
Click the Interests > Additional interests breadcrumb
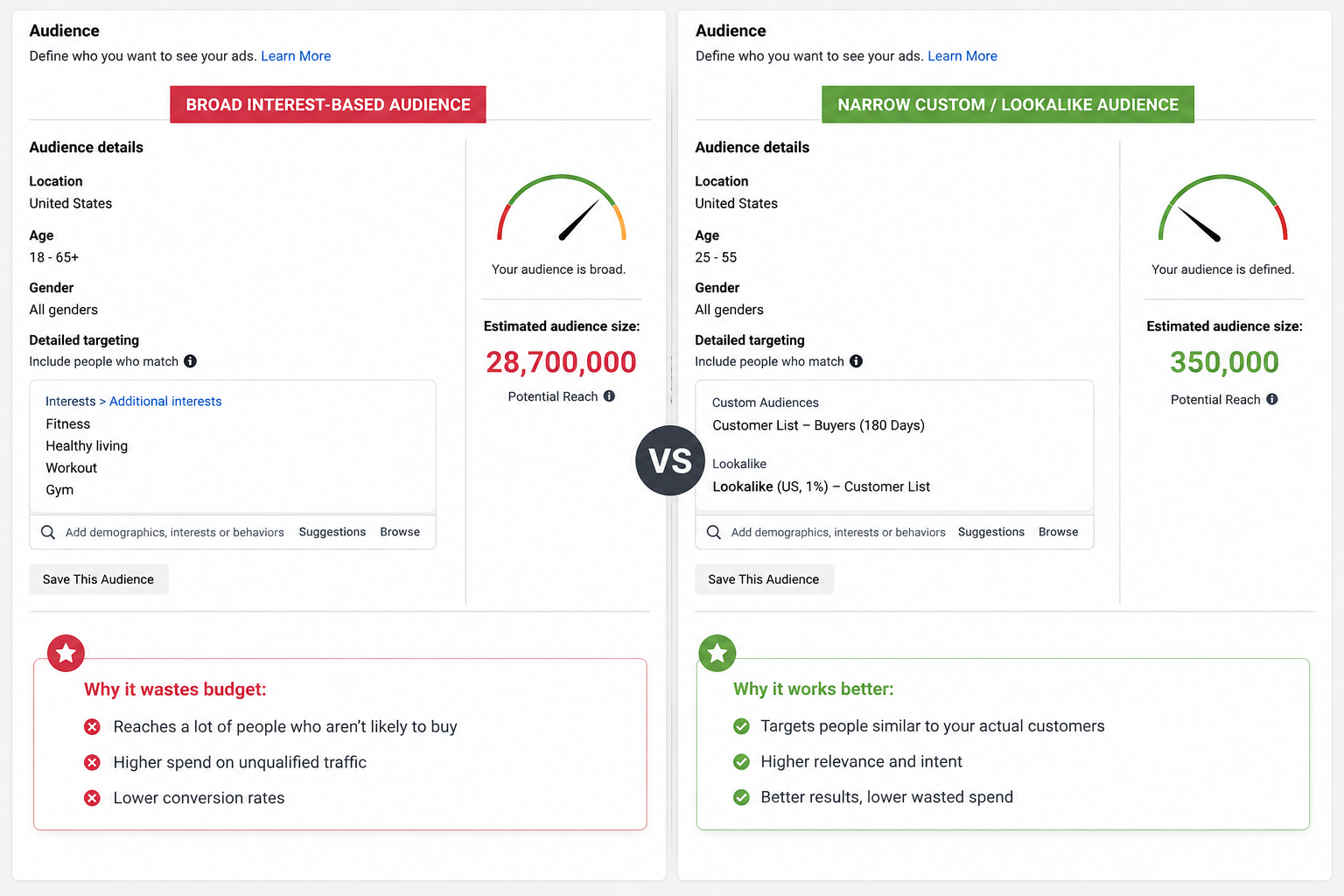(x=134, y=402)
